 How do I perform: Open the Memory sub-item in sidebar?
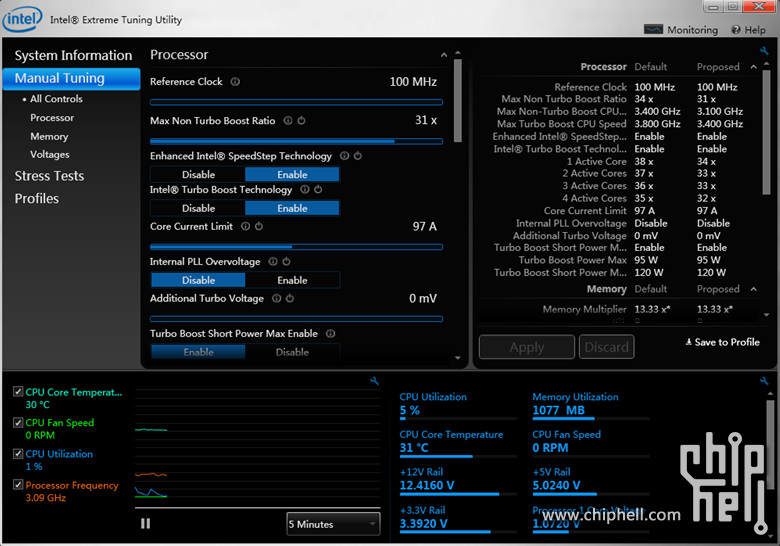click(49, 136)
